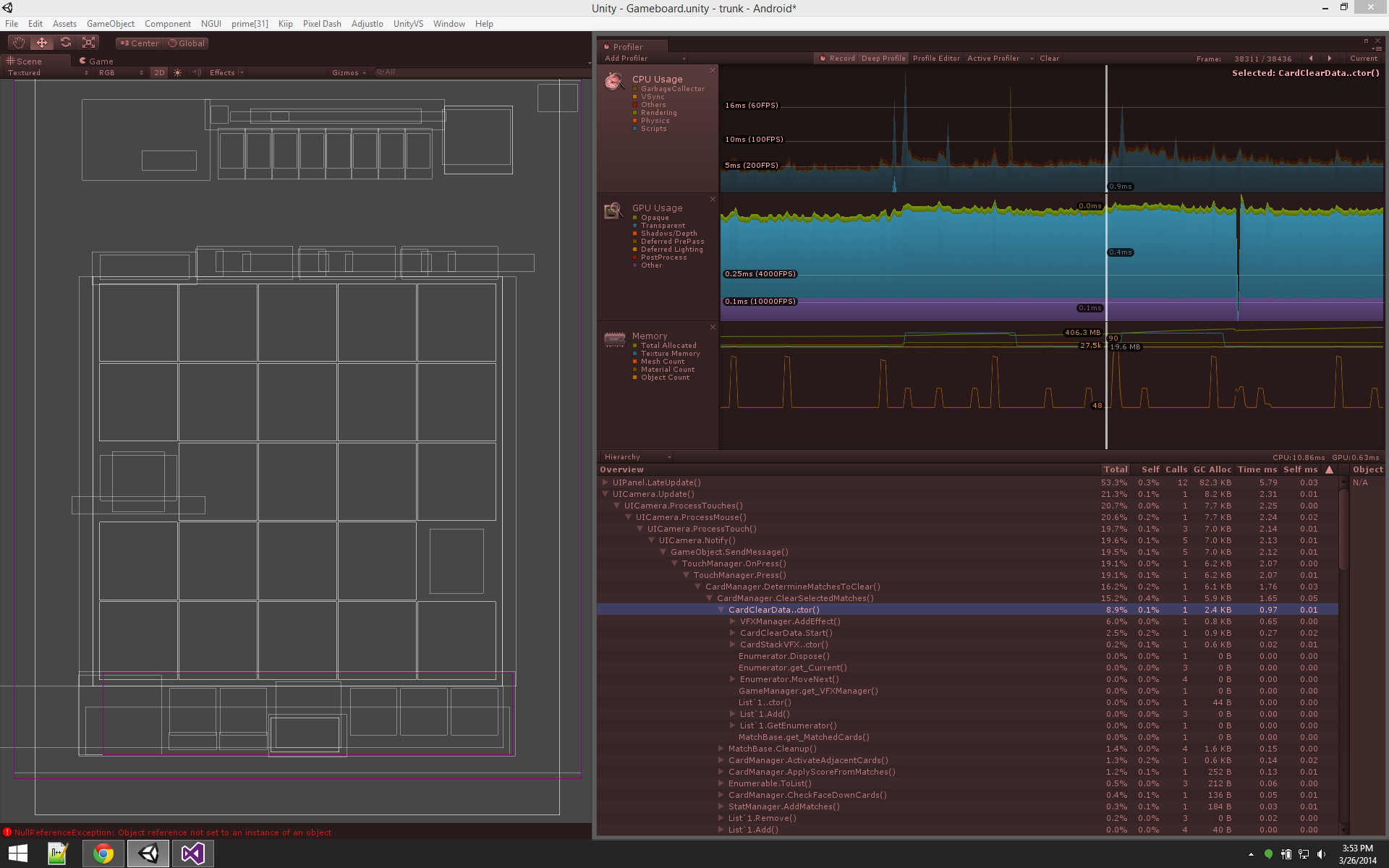Toggle 2D scene view mode
Viewport: 1389px width, 868px height.
(159, 72)
